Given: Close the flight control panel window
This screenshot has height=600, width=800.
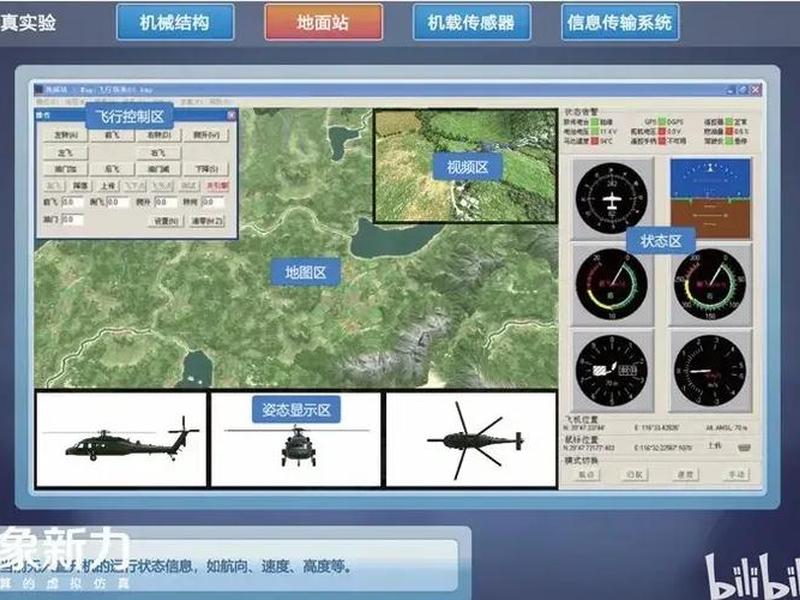Looking at the screenshot, I should pos(231,115).
